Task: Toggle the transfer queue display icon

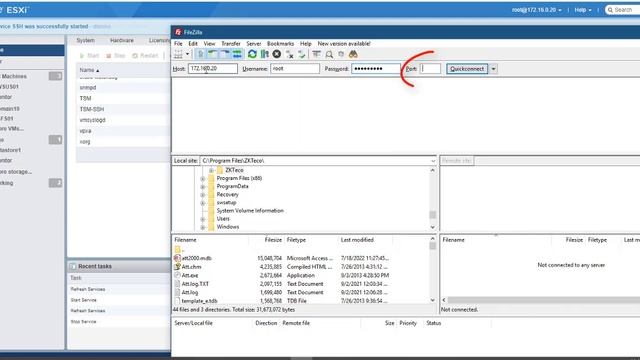Action: click(x=237, y=54)
